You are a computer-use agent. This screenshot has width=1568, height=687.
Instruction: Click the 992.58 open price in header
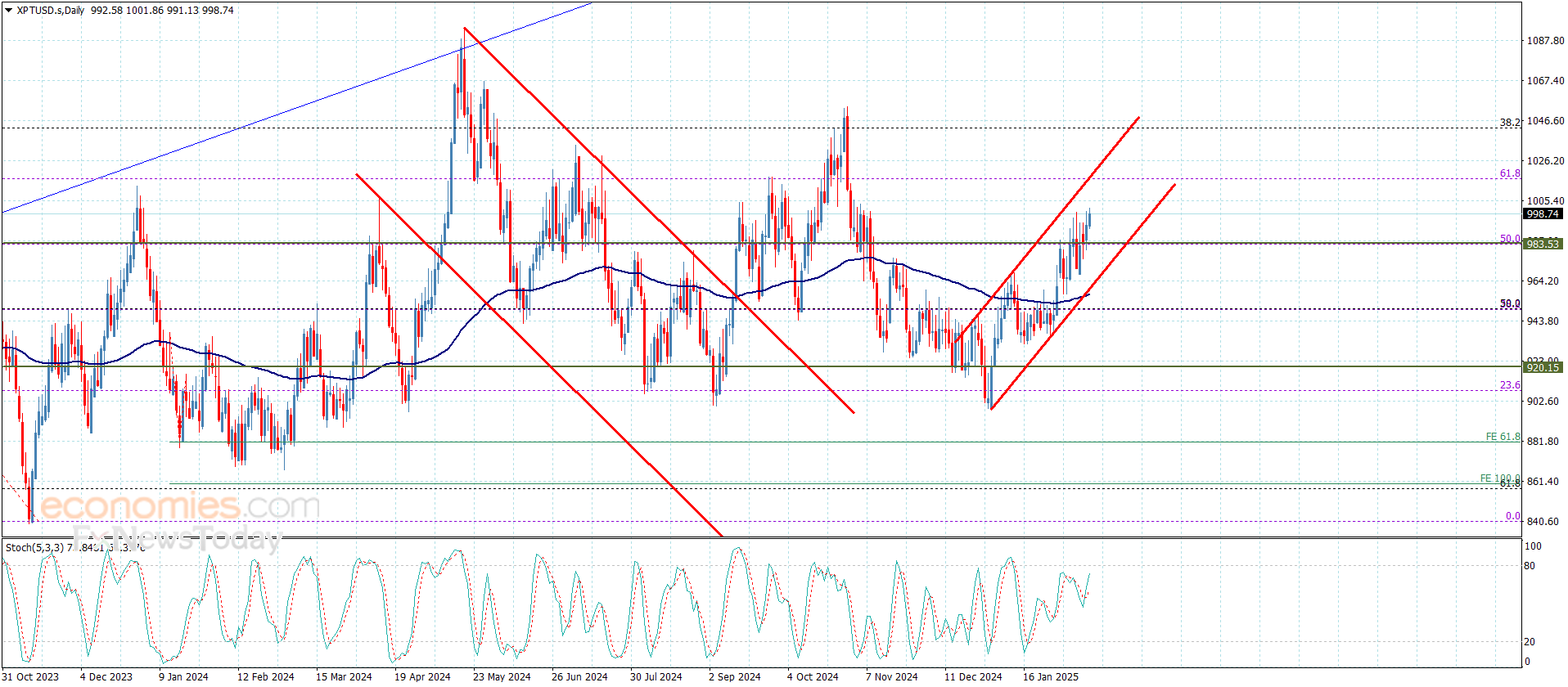pyautogui.click(x=106, y=11)
